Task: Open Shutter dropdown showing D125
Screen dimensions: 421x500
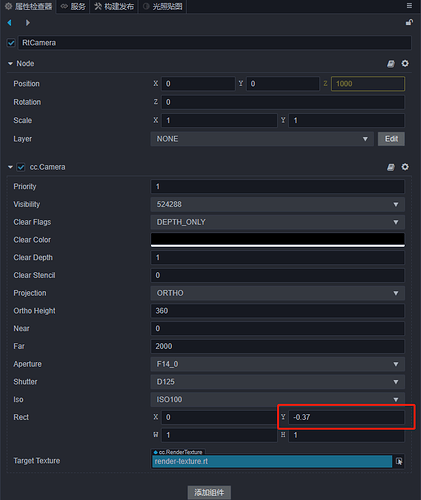Action: tap(278, 382)
